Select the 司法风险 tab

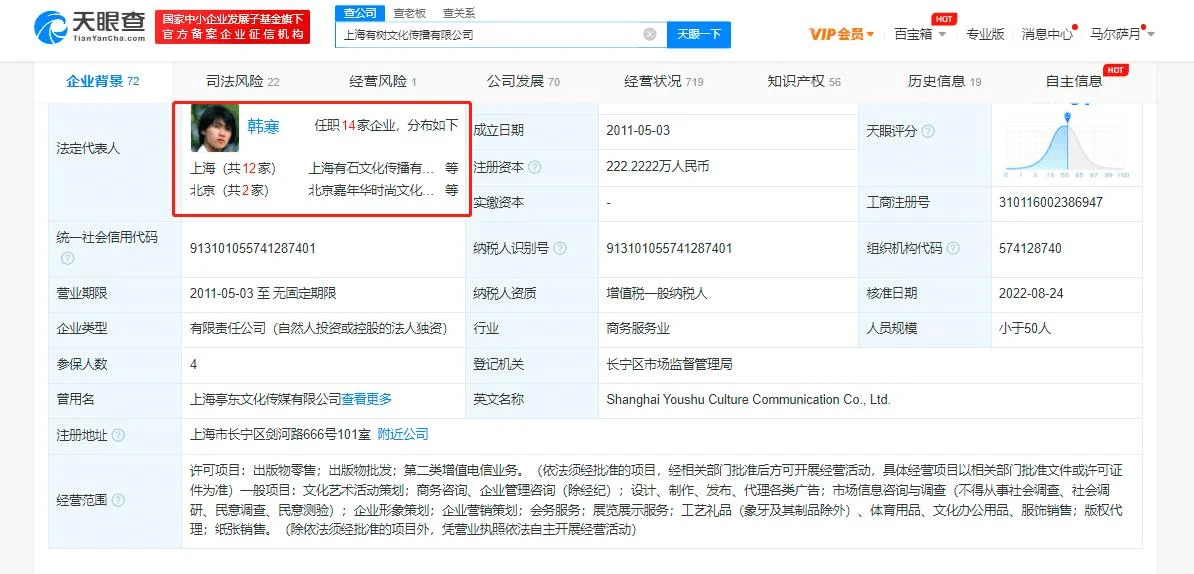pyautogui.click(x=243, y=81)
